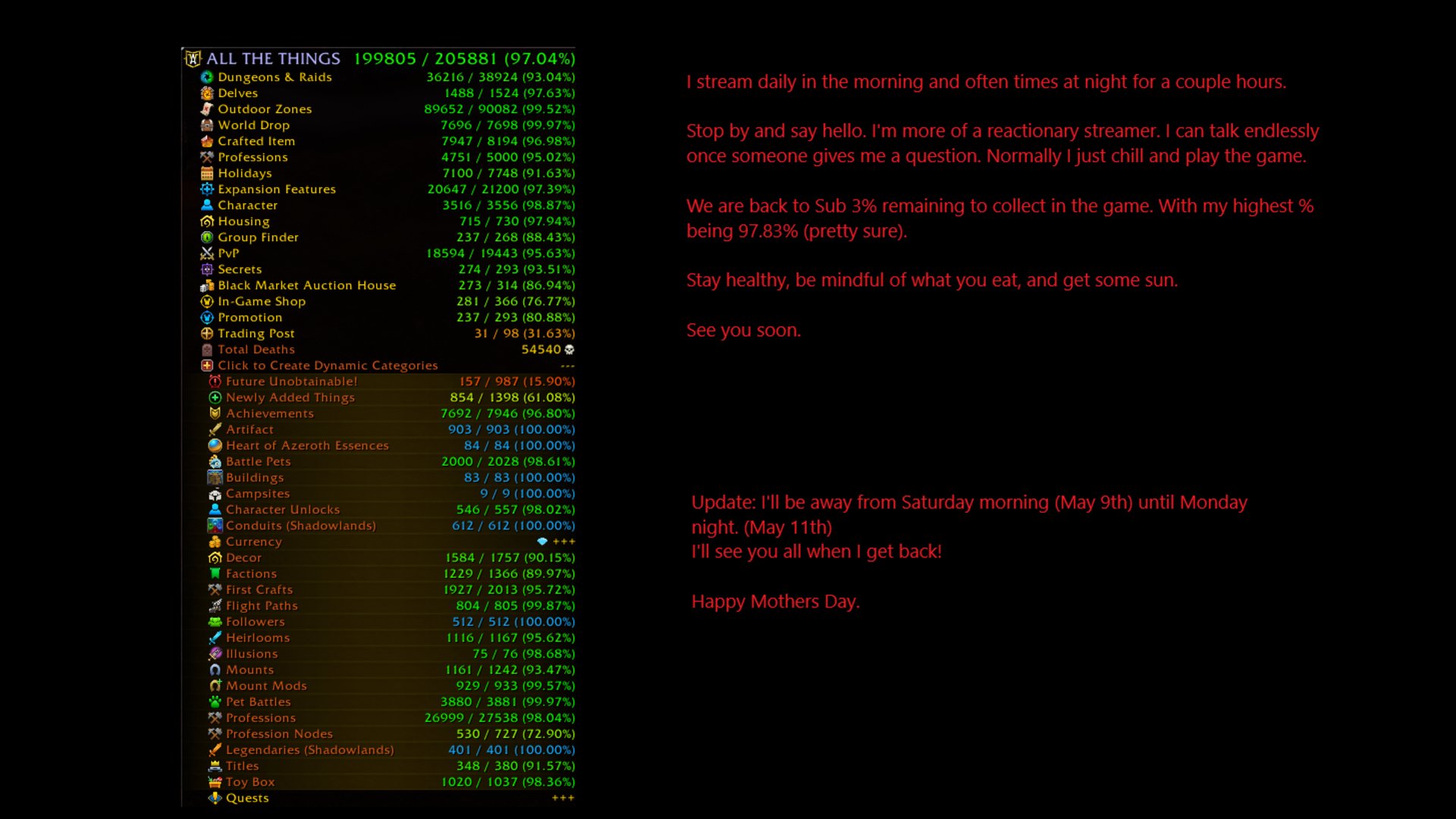The width and height of the screenshot is (1456, 819).
Task: Expand the Currency row plus signs
Action: pos(563,541)
